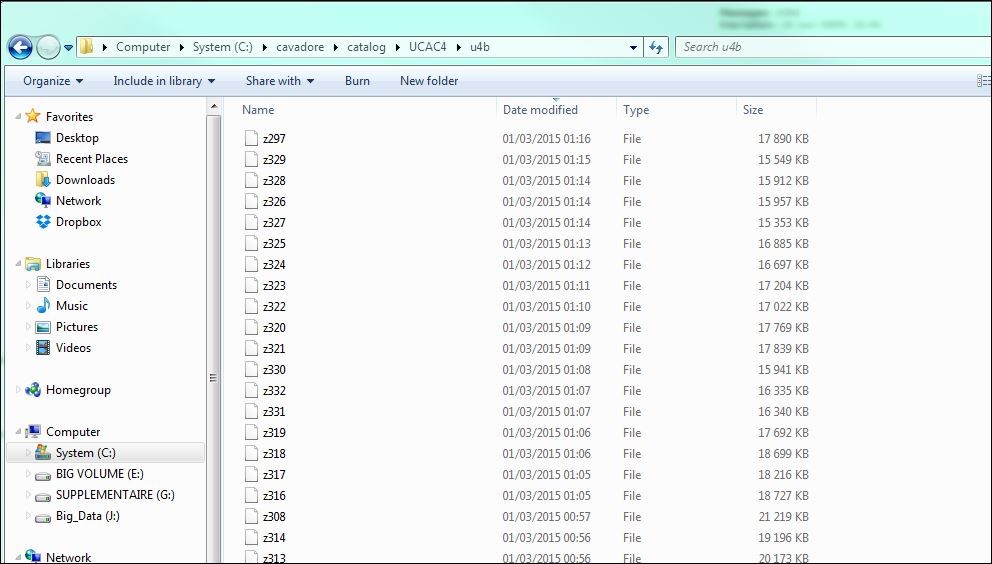Image resolution: width=992 pixels, height=564 pixels.
Task: Sort files by Date modified column
Action: 540,110
